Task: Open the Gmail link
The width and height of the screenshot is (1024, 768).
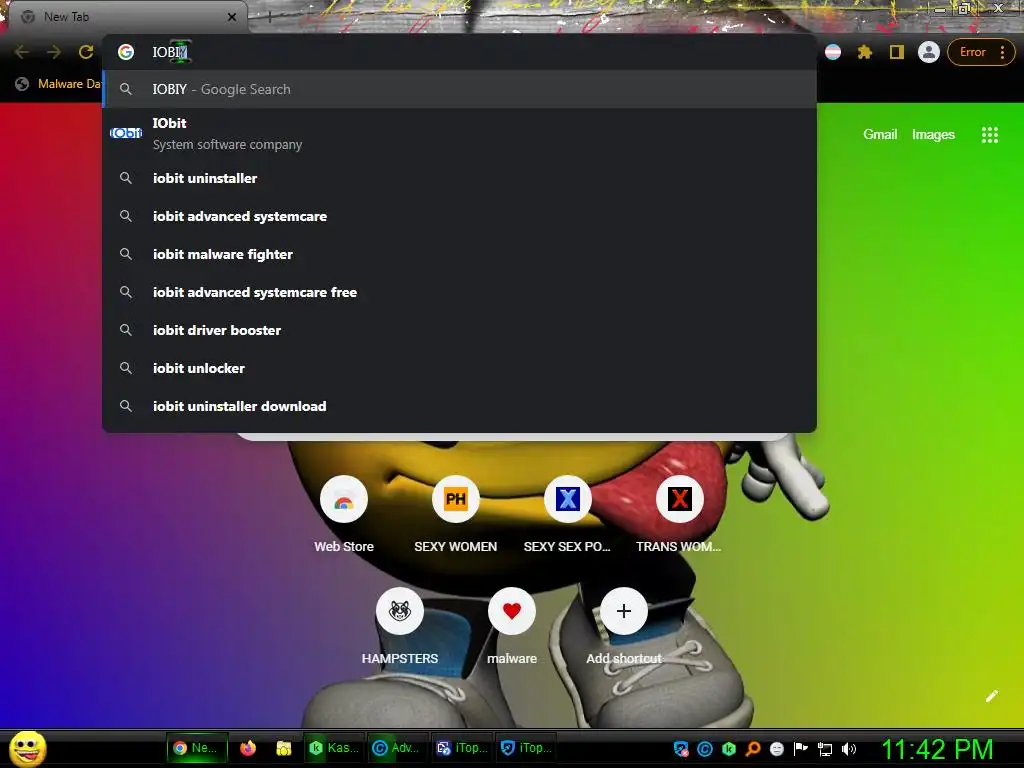Action: pyautogui.click(x=880, y=135)
